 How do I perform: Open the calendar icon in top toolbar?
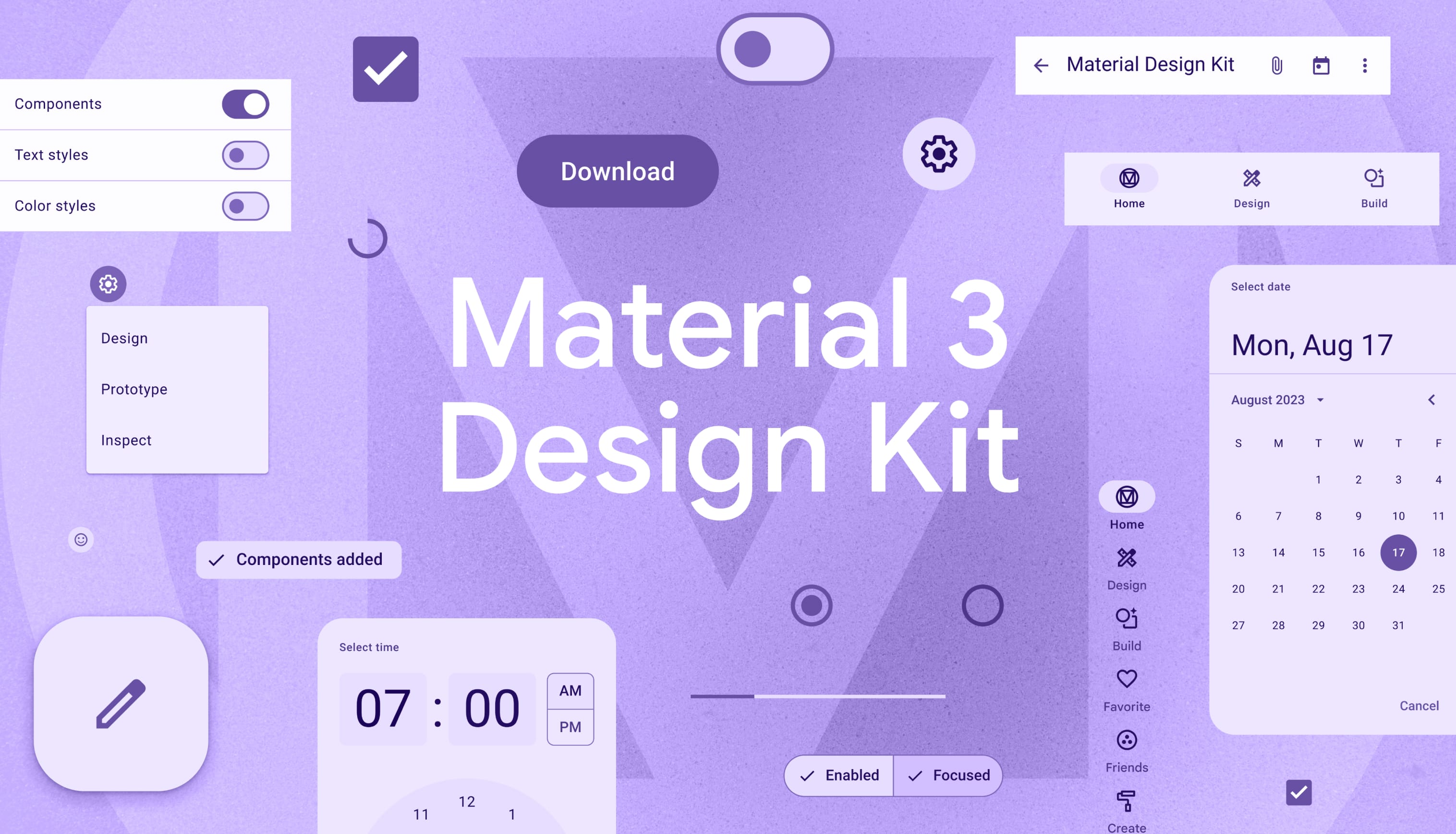coord(1321,65)
